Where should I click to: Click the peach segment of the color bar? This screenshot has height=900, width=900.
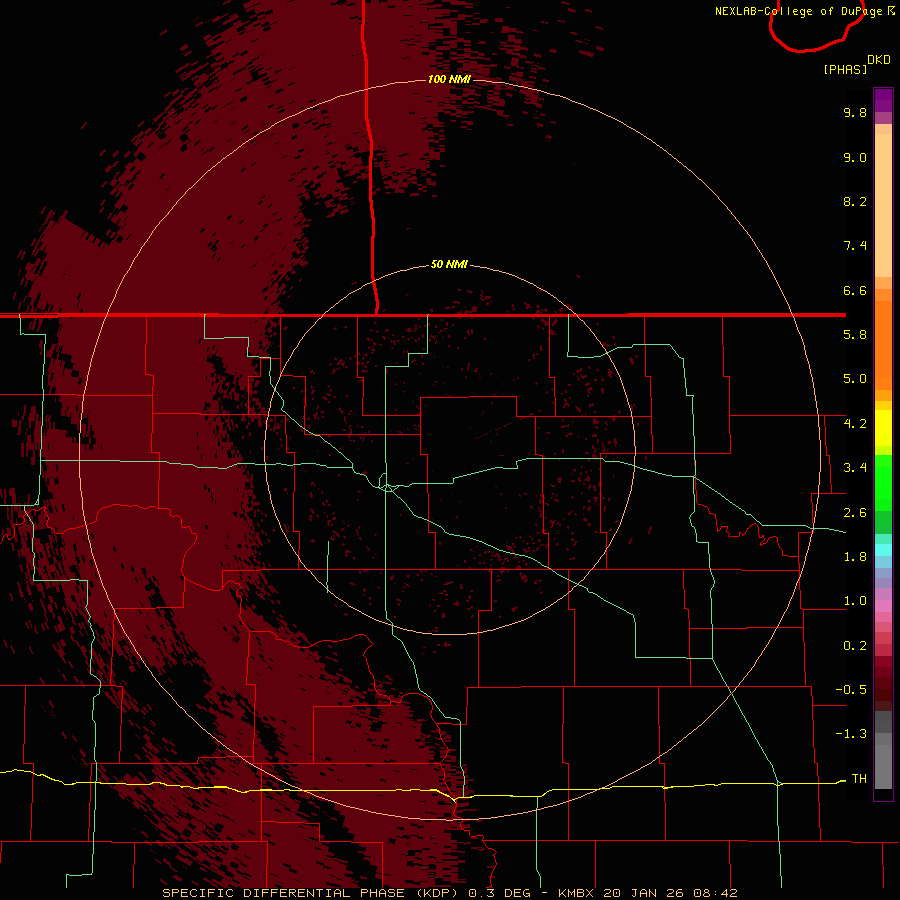883,205
